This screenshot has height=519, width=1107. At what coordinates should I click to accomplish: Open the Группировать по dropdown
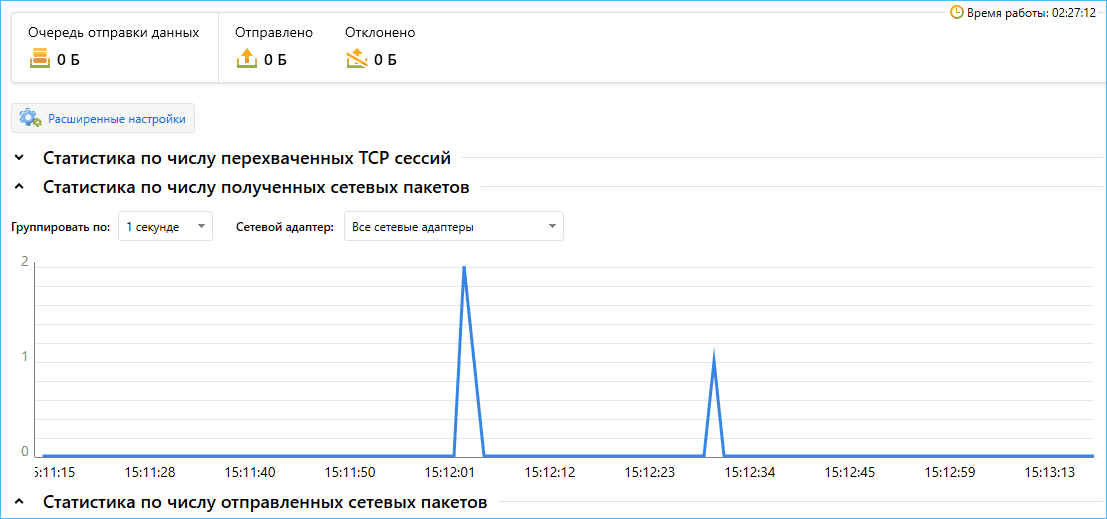(165, 227)
